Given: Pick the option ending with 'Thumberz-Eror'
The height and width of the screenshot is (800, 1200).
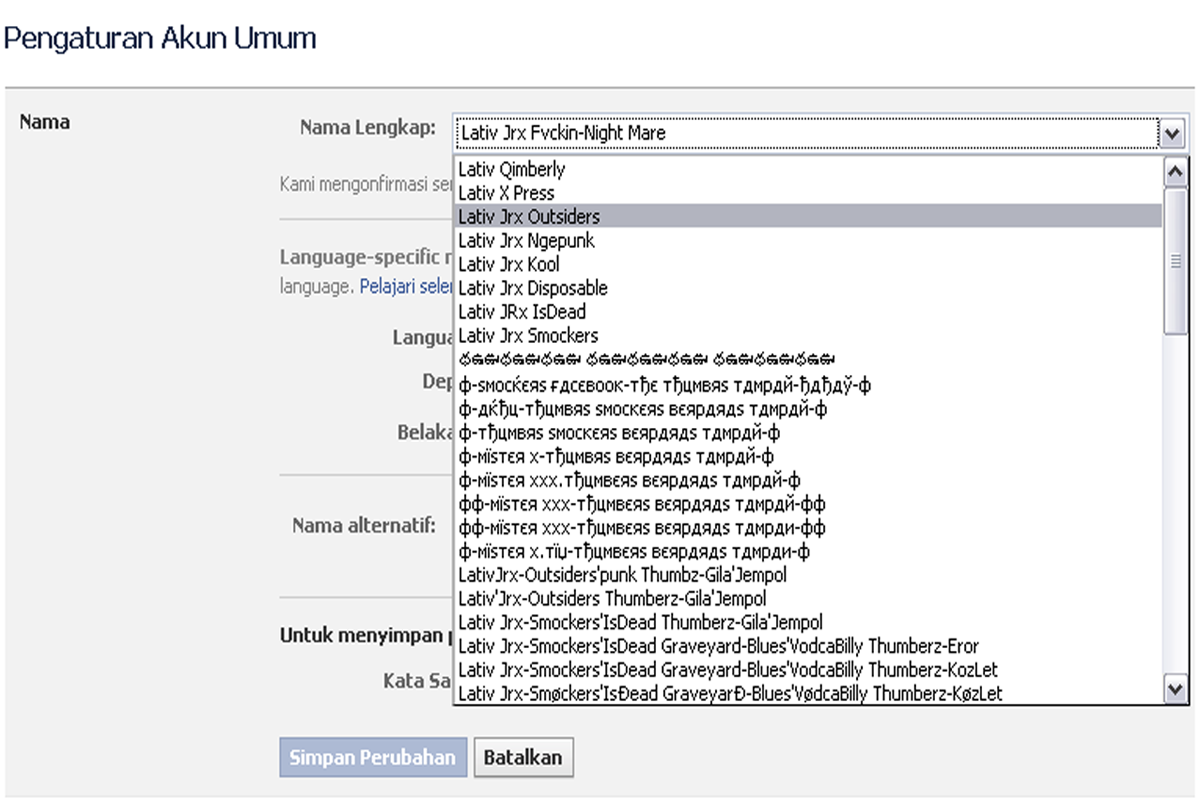Looking at the screenshot, I should pyautogui.click(x=718, y=646).
